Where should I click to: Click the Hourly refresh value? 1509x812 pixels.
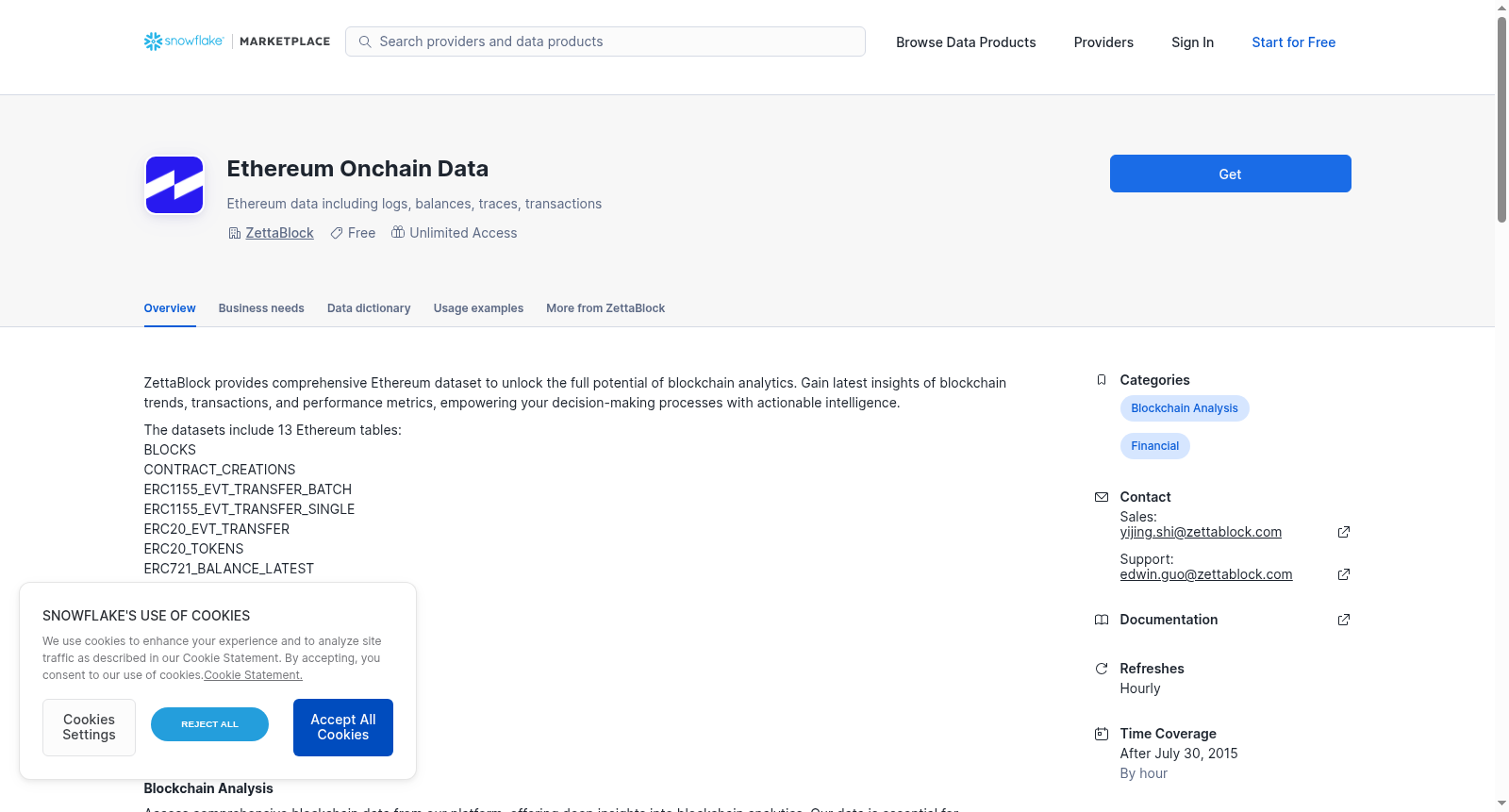[x=1140, y=688]
